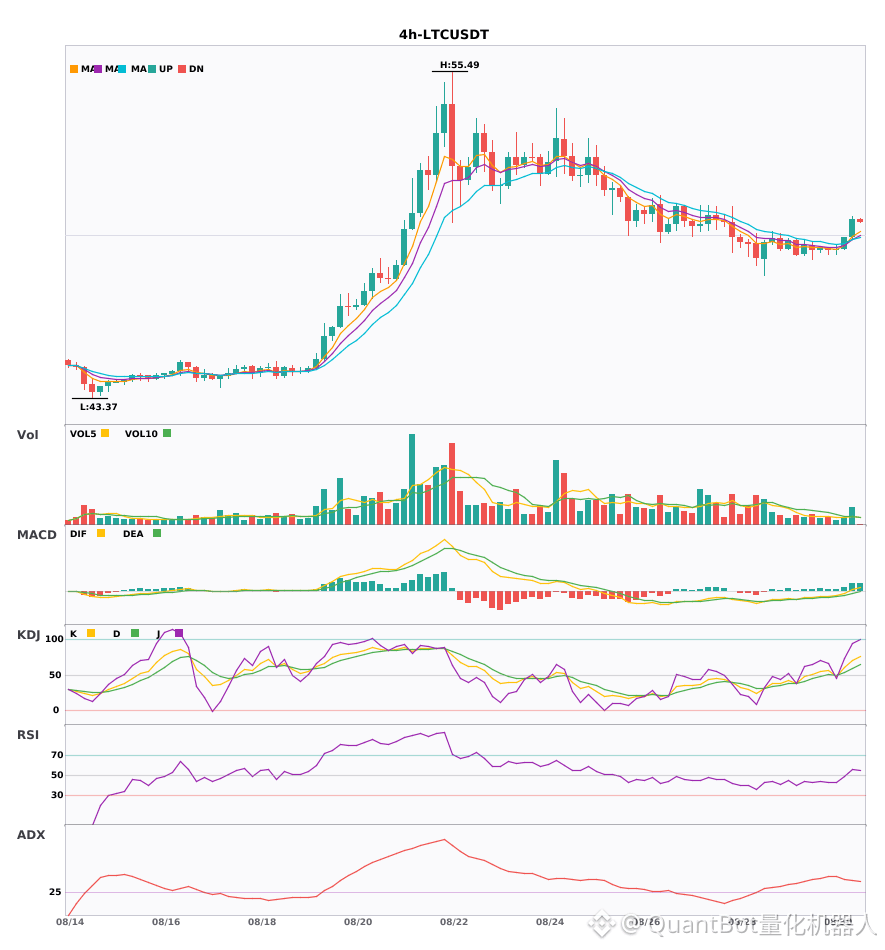
Task: Select the red DN legend swatch
Action: pyautogui.click(x=182, y=69)
